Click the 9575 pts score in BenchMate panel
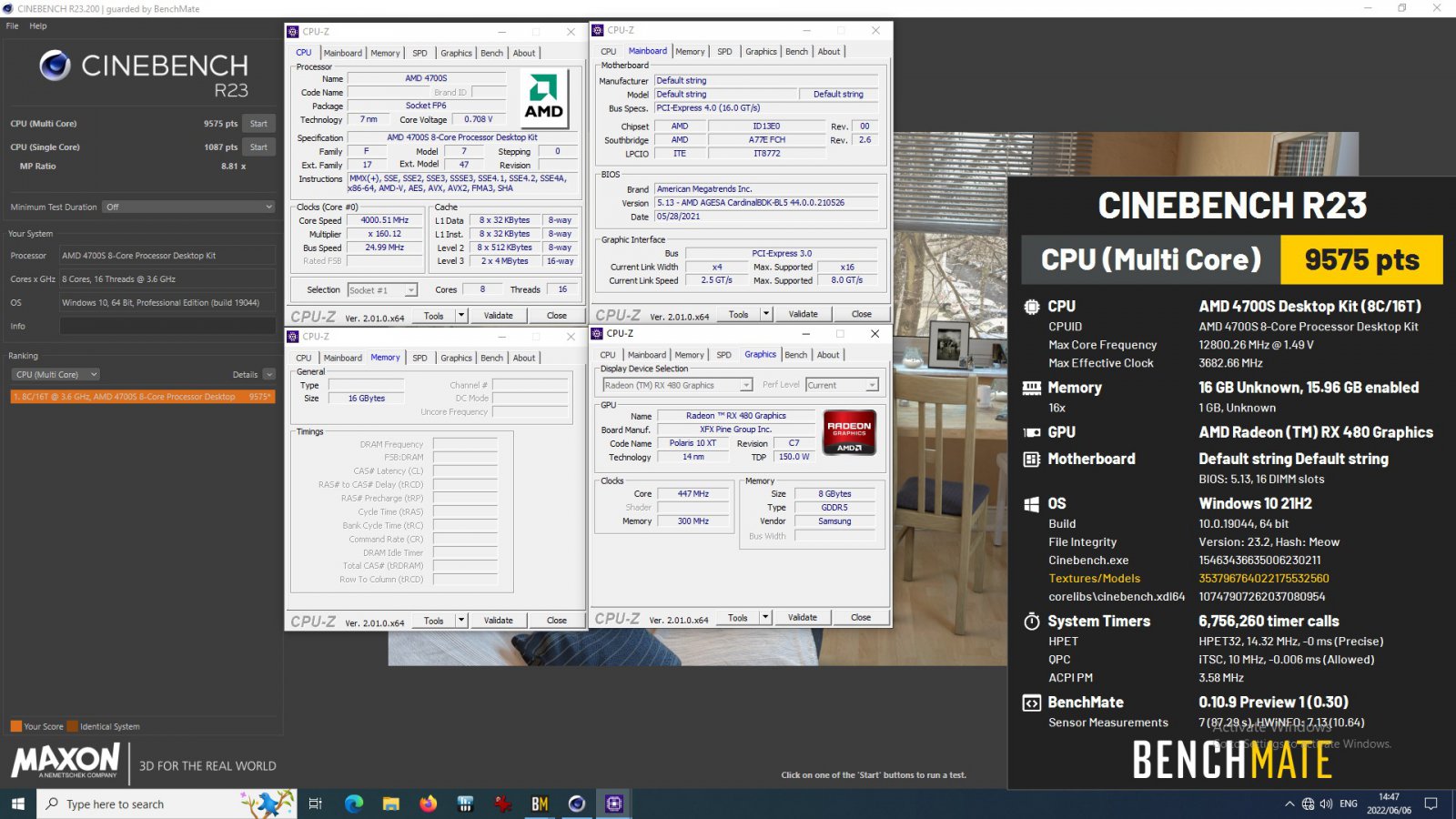This screenshot has height=819, width=1456. click(x=1361, y=260)
